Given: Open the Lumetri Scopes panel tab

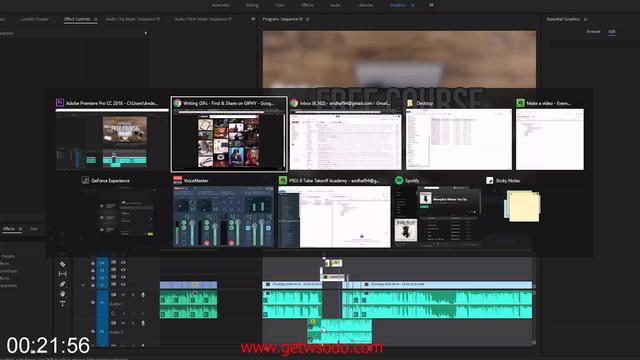Looking at the screenshot, I should [x=35, y=19].
